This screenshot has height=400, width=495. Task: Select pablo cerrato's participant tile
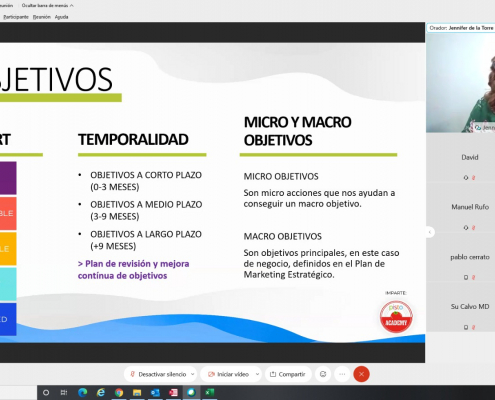pos(461,257)
